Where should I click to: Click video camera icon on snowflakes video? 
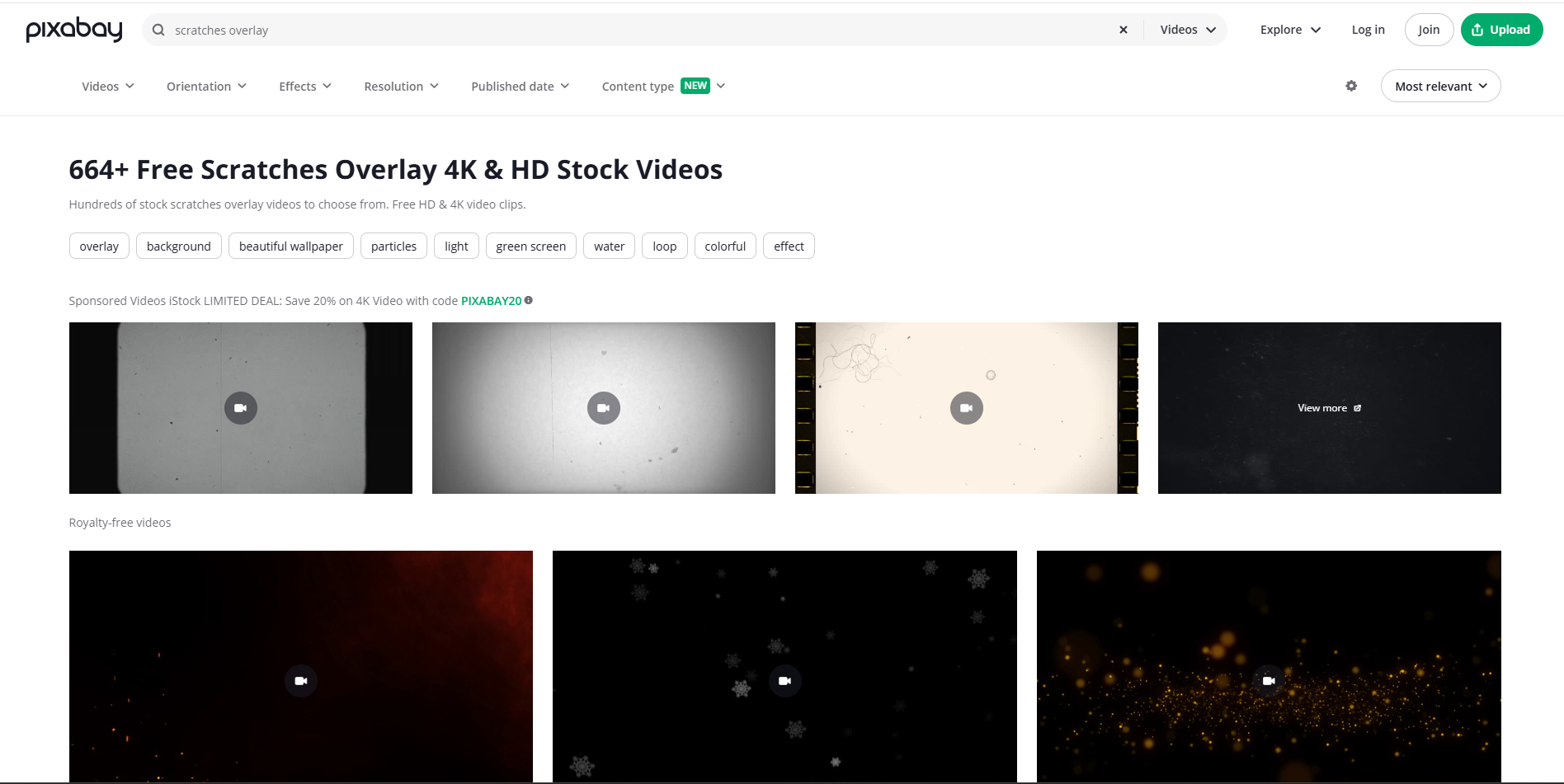[x=784, y=681]
